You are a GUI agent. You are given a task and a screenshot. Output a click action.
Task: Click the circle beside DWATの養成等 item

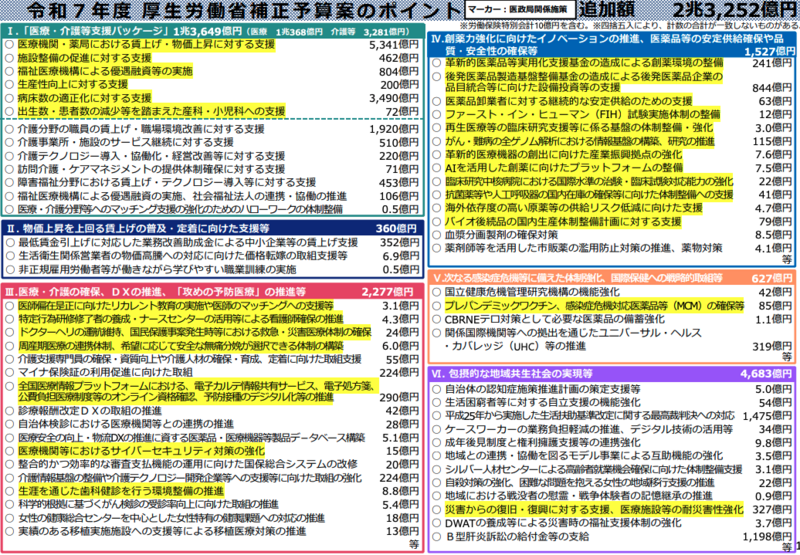pyautogui.click(x=436, y=521)
